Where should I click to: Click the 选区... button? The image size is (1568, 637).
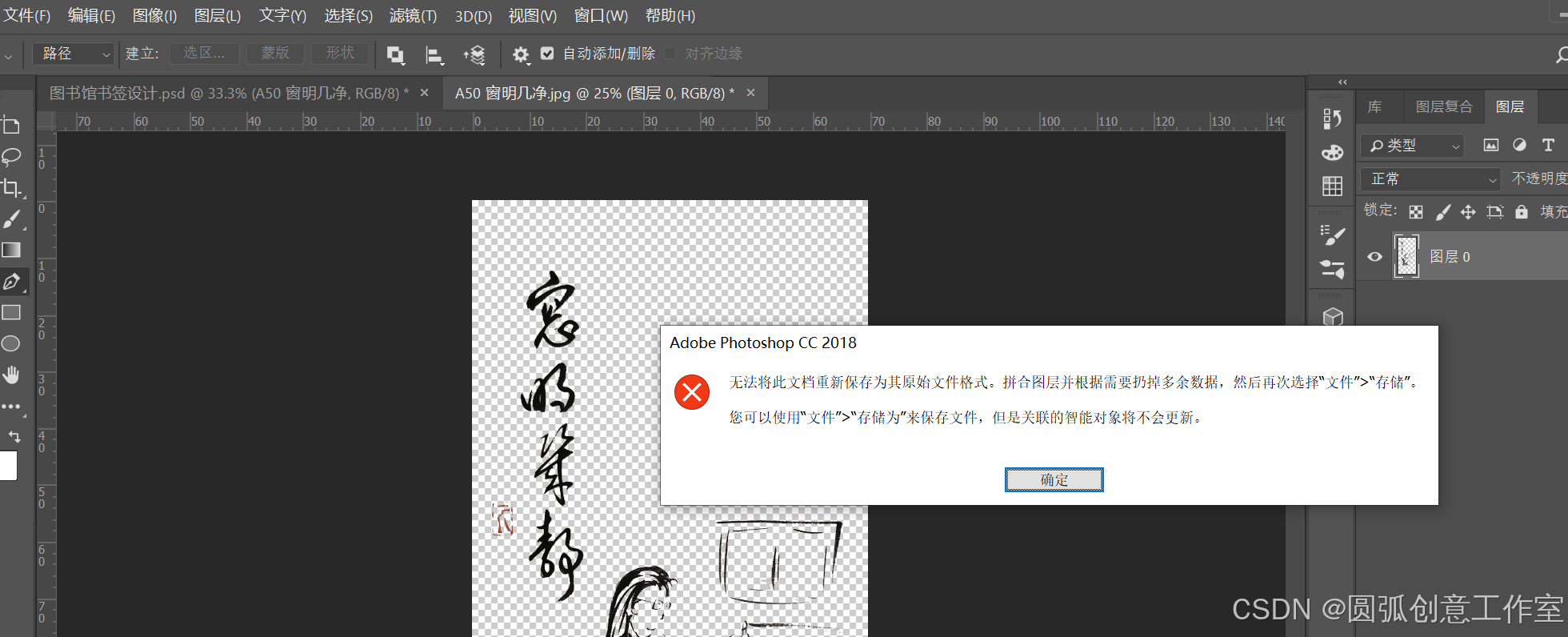204,54
